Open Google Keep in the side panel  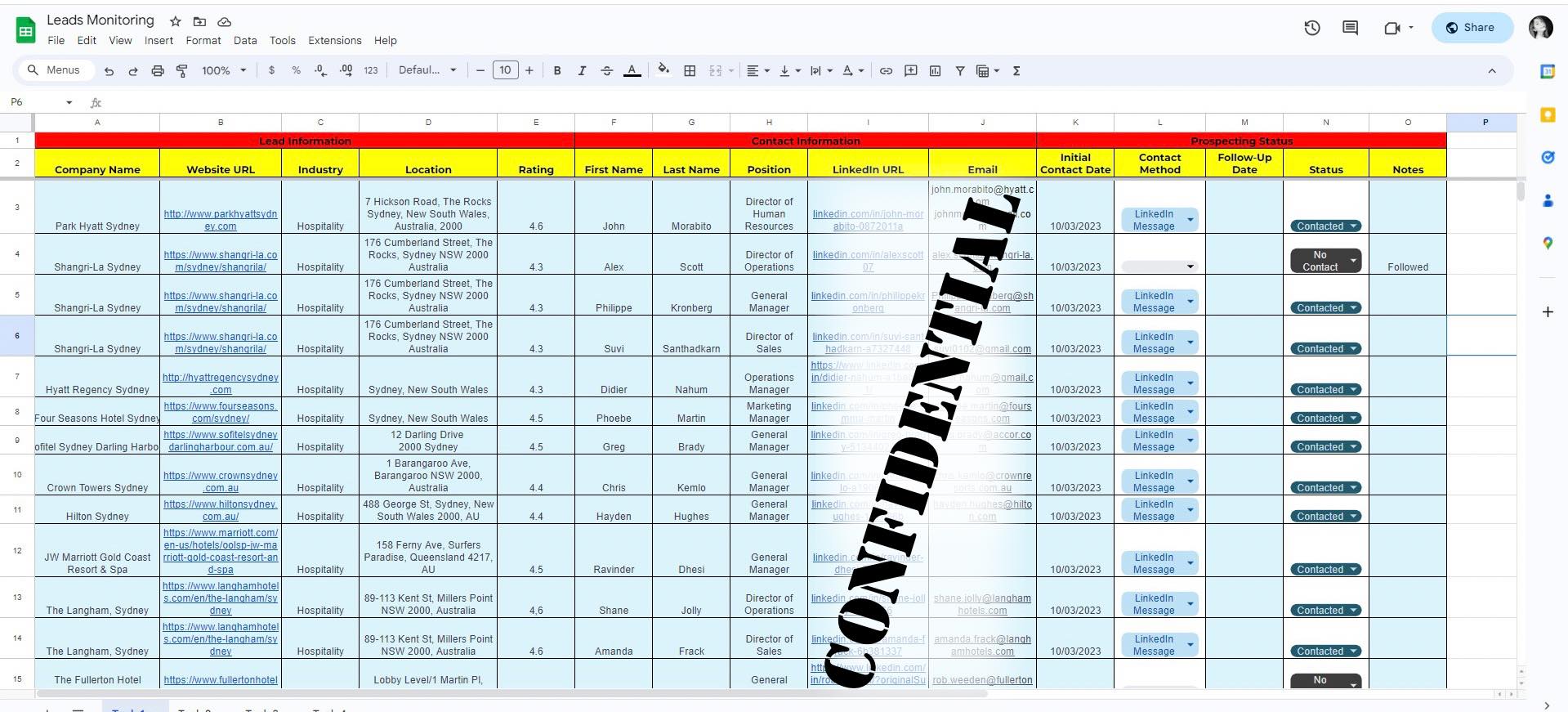[x=1548, y=114]
